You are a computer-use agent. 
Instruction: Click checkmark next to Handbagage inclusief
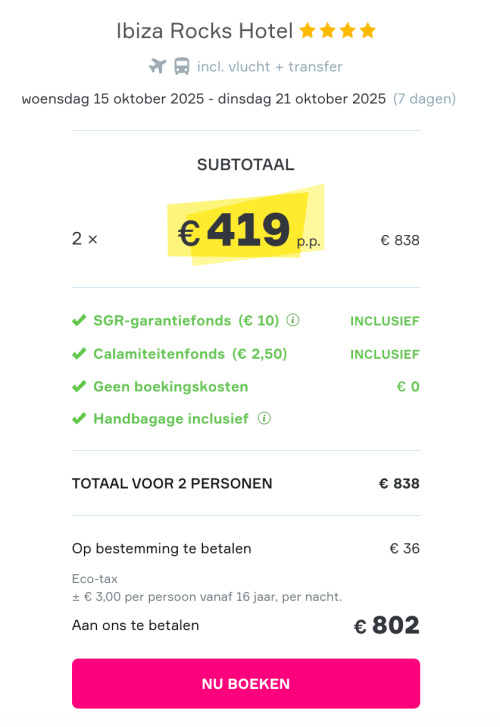(x=79, y=419)
